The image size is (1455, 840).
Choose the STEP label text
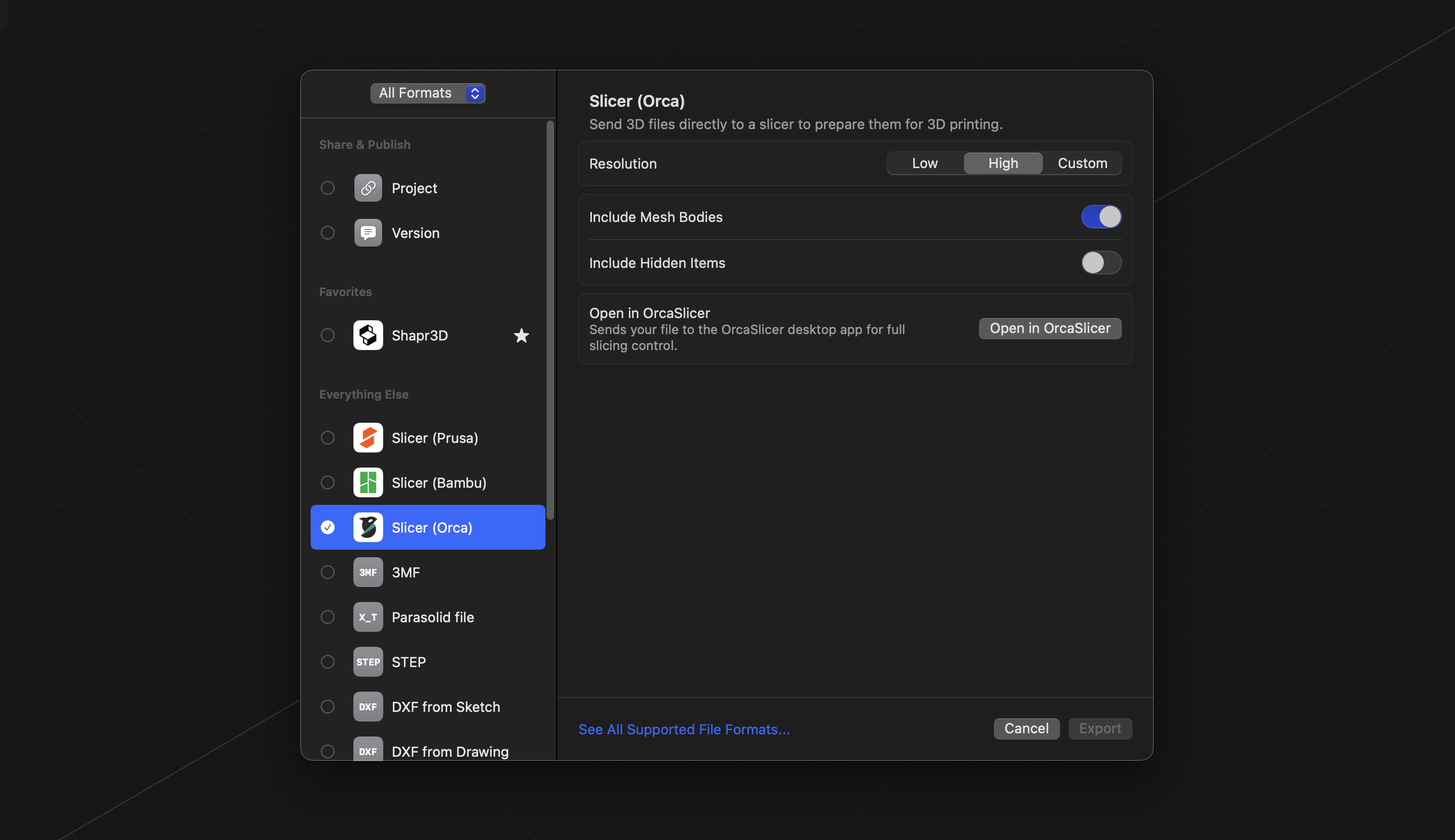coord(408,662)
